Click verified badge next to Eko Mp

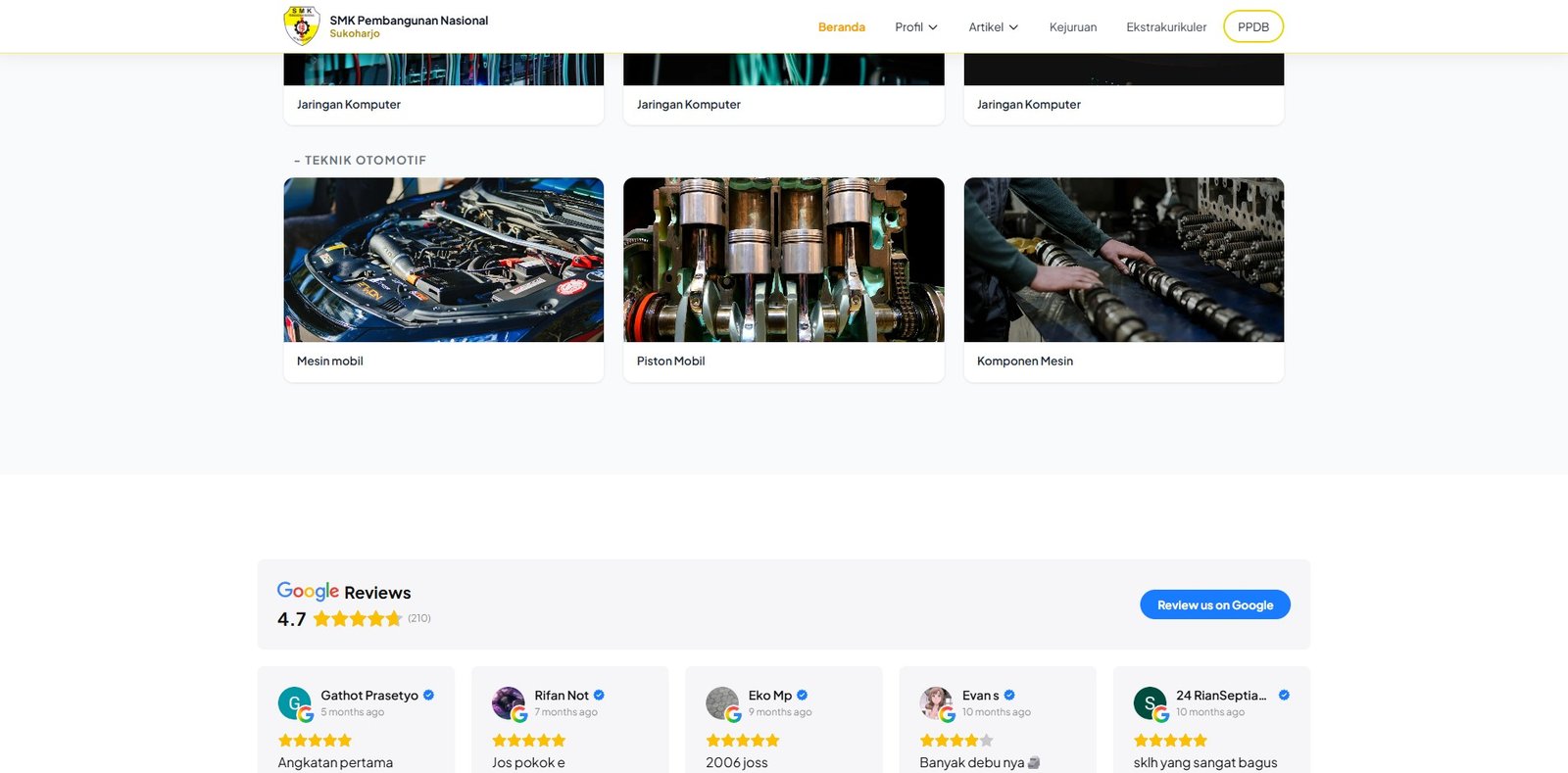tap(802, 696)
